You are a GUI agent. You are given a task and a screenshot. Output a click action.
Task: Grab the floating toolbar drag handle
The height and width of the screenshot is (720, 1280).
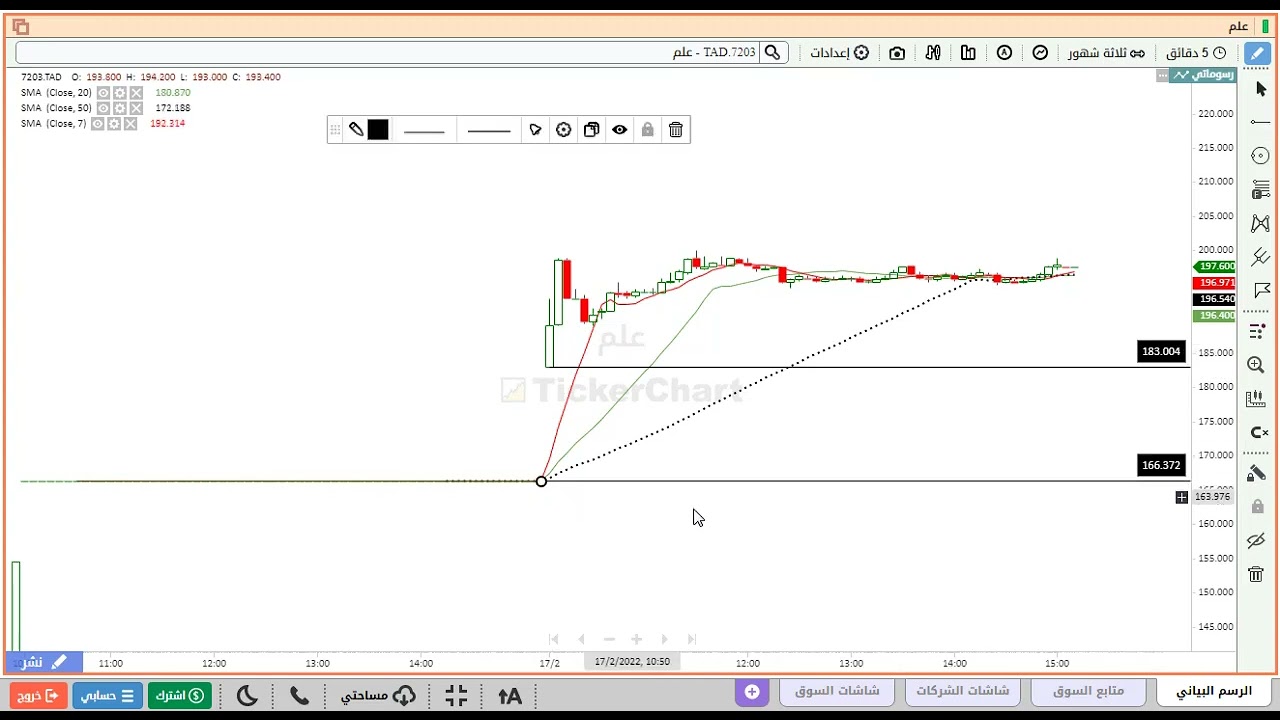(x=336, y=130)
